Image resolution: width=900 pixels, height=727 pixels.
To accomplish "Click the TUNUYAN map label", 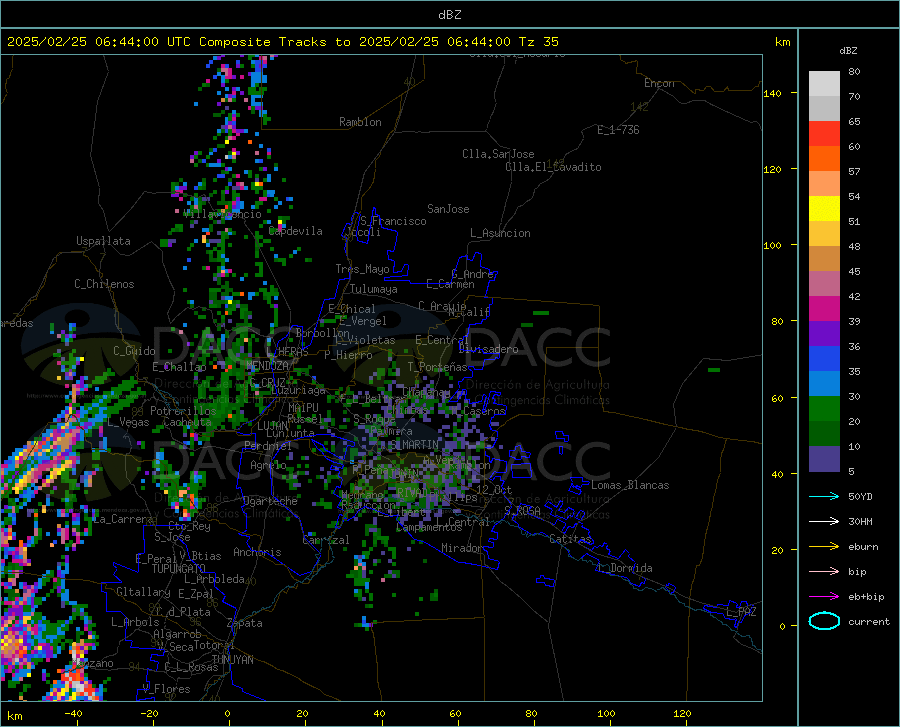I will 232,659.
